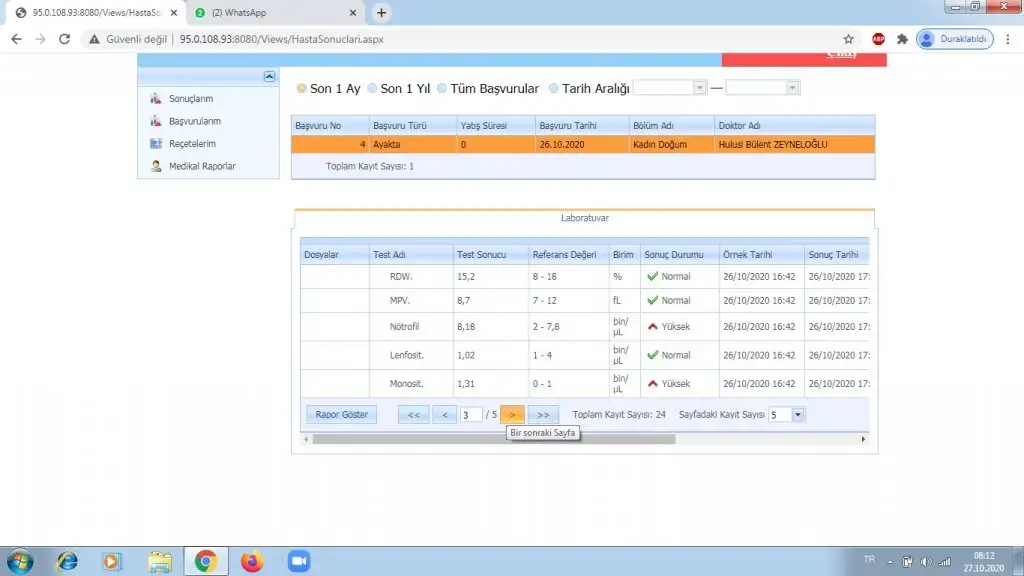Open Başvurularım in the sidebar menu
This screenshot has width=1024, height=576.
click(x=194, y=121)
